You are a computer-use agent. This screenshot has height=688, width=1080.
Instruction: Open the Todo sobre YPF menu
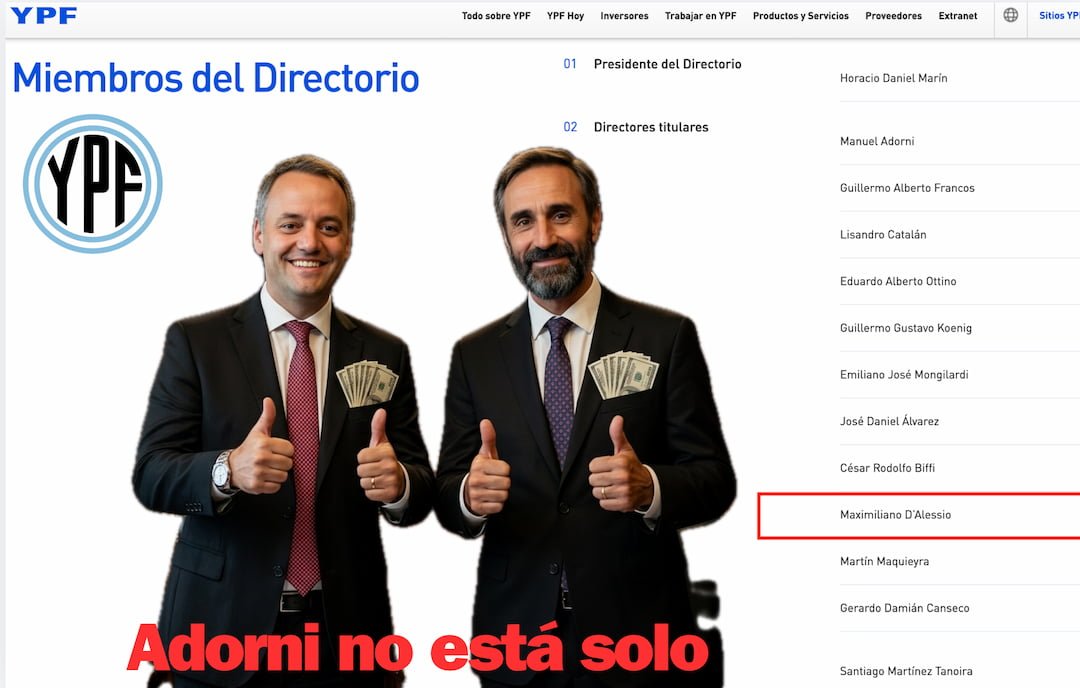click(496, 16)
